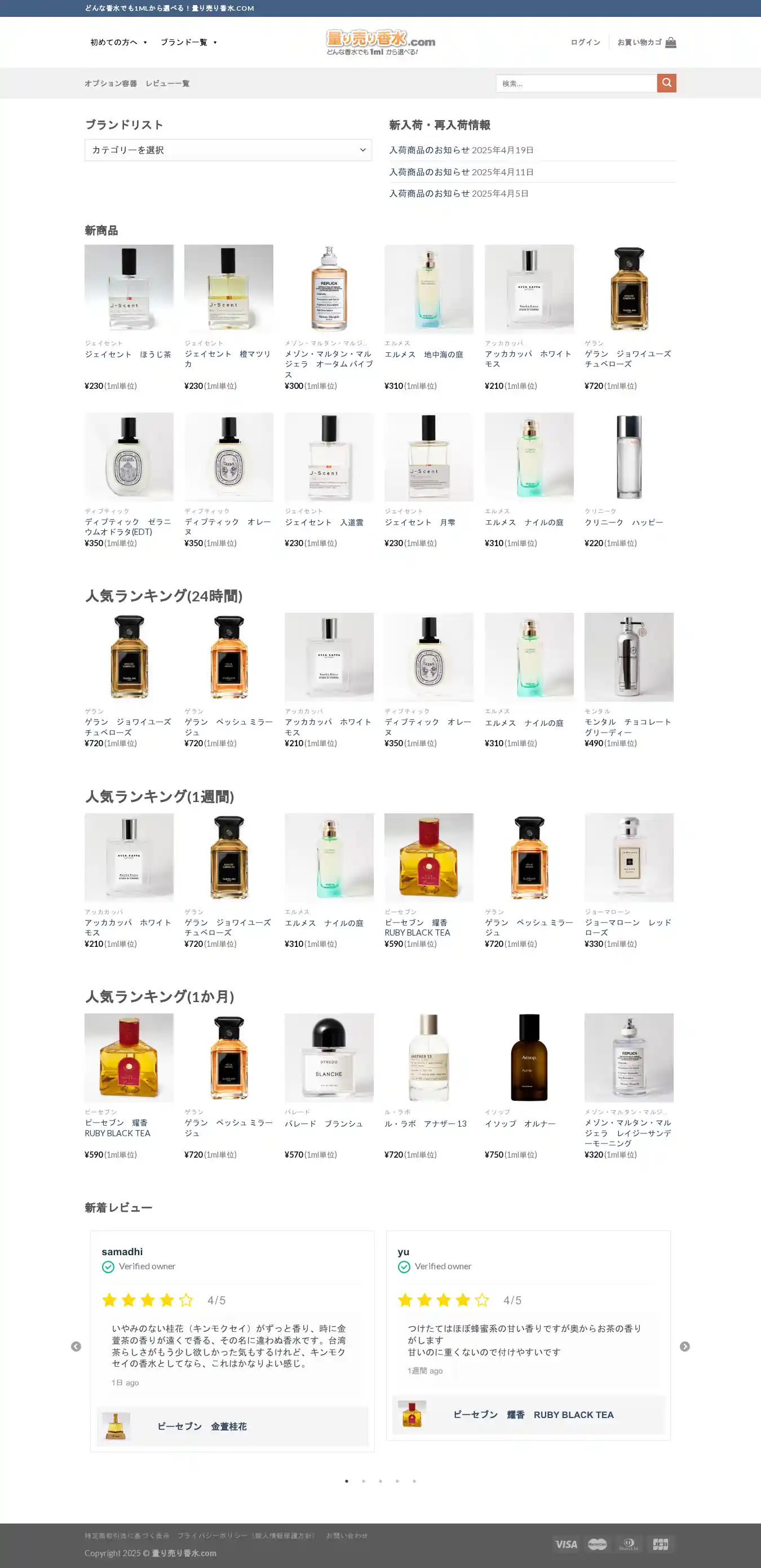Open the レビュー一覧 nav item
Image resolution: width=761 pixels, height=1568 pixels.
coord(167,83)
